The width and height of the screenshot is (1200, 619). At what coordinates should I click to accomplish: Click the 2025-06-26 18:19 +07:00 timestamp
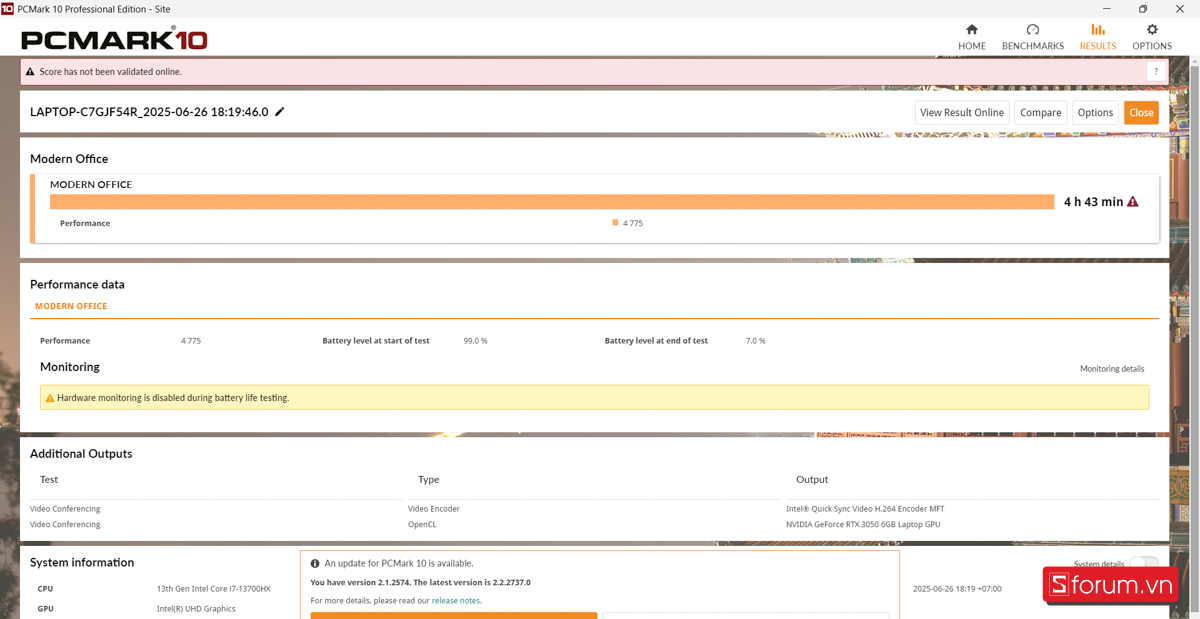(x=957, y=589)
